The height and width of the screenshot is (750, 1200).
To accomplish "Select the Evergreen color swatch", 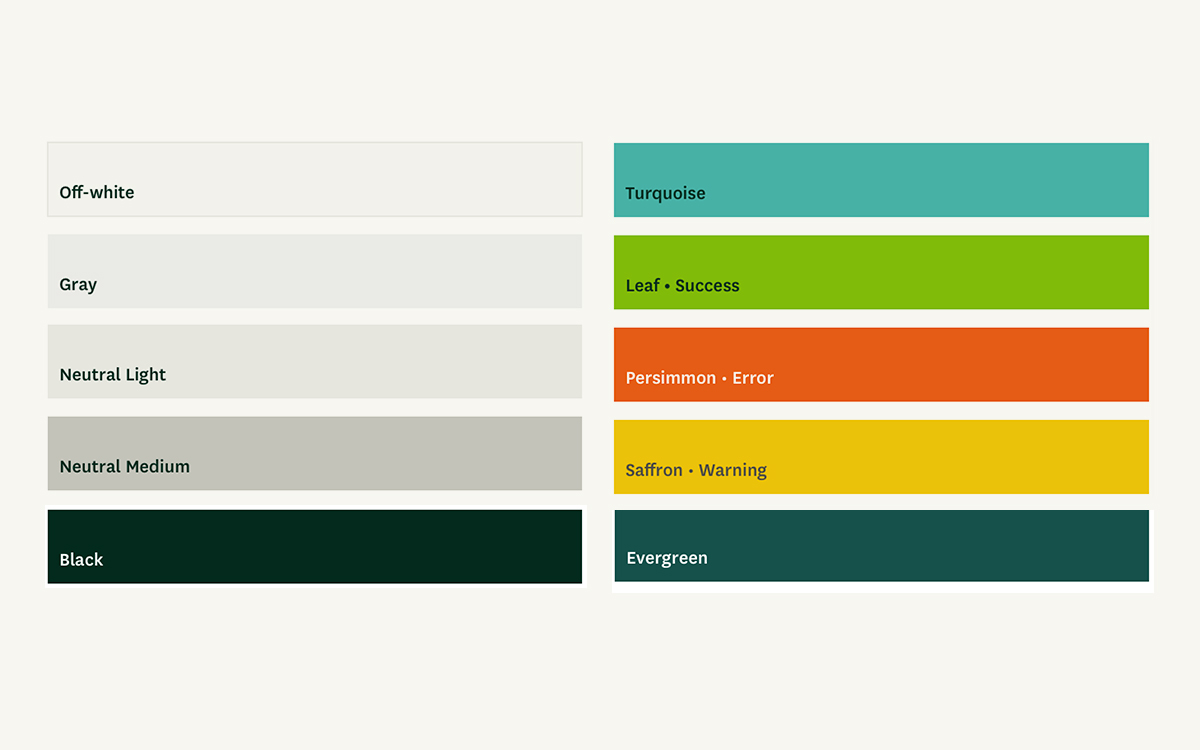I will click(881, 546).
